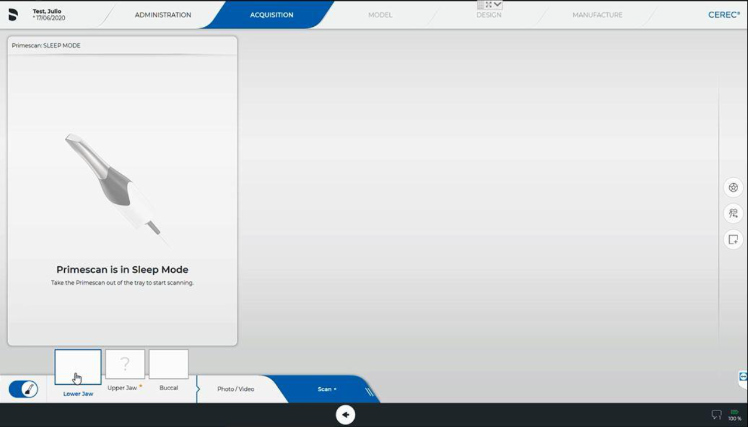The width and height of the screenshot is (748, 427).
Task: Click the Lower Jaw label
Action: point(78,394)
